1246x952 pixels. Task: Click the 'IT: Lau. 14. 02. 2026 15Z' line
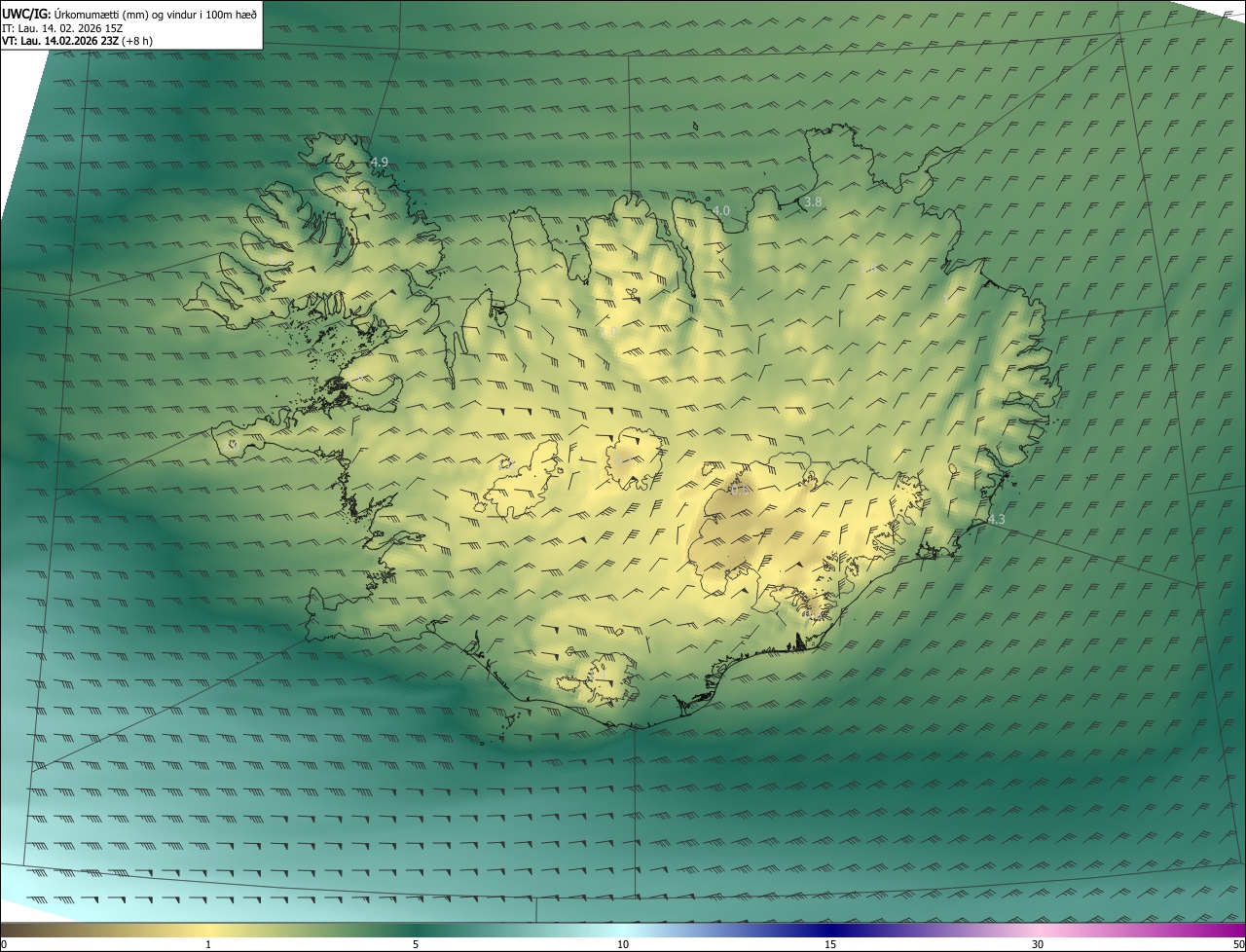(x=62, y=28)
